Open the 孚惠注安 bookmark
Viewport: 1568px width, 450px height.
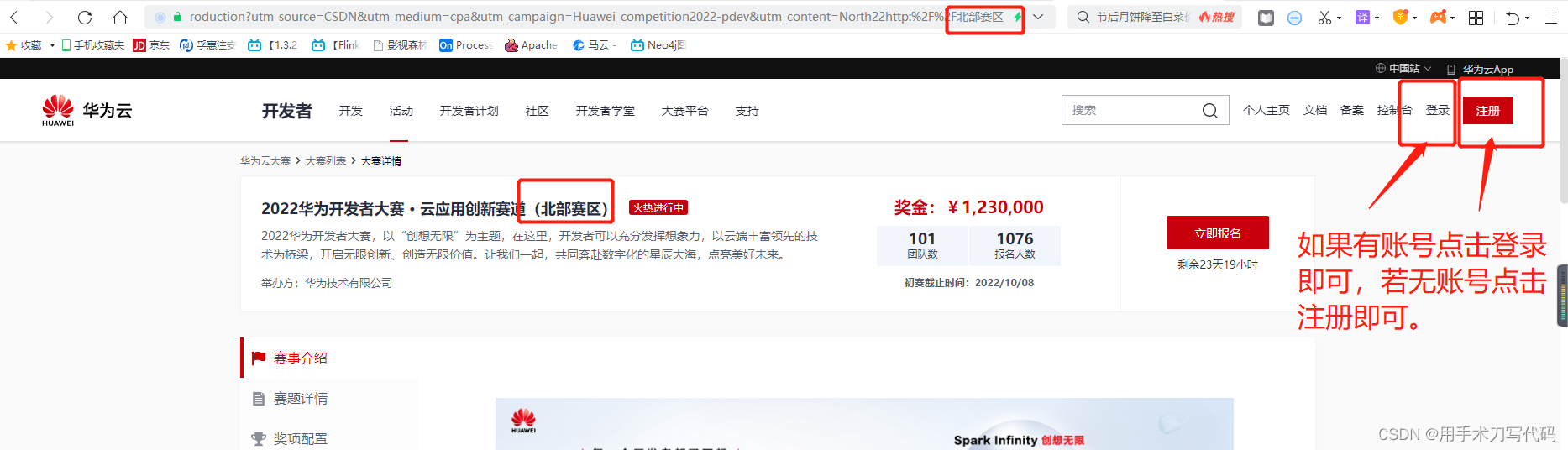207,45
